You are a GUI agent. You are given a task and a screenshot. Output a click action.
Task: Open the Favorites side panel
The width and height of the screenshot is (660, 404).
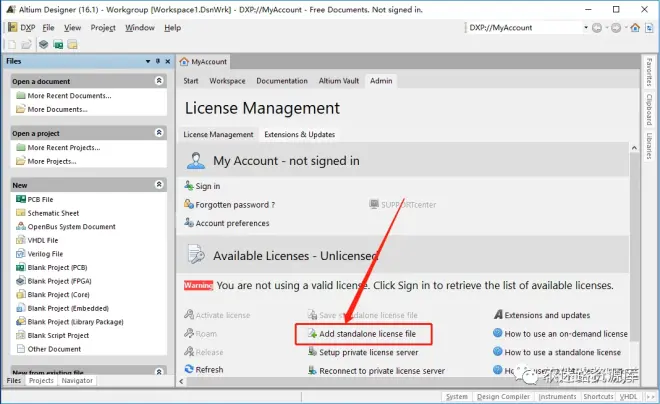click(x=649, y=72)
